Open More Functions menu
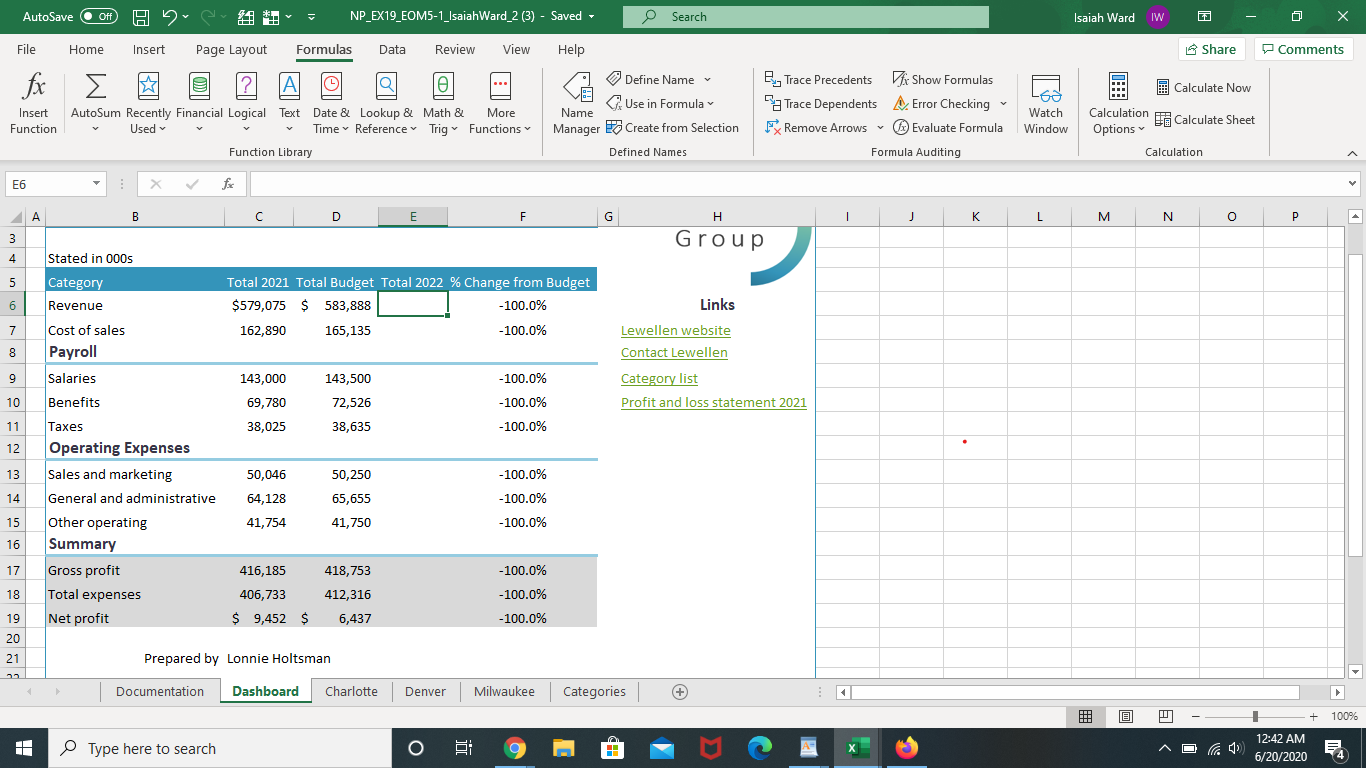 tap(500, 103)
